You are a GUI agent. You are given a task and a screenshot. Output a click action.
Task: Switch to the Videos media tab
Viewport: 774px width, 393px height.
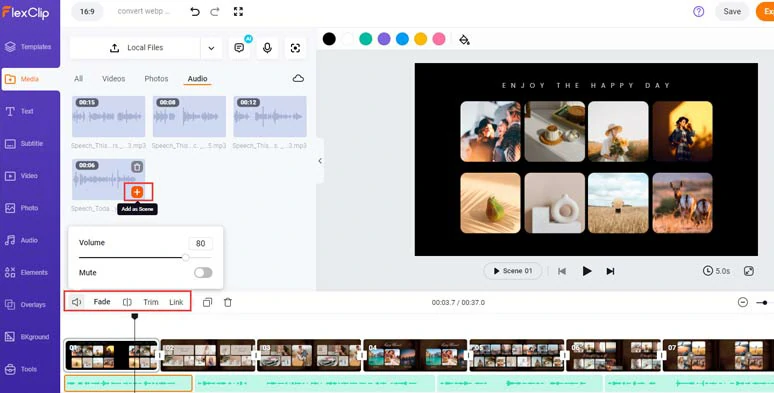114,79
